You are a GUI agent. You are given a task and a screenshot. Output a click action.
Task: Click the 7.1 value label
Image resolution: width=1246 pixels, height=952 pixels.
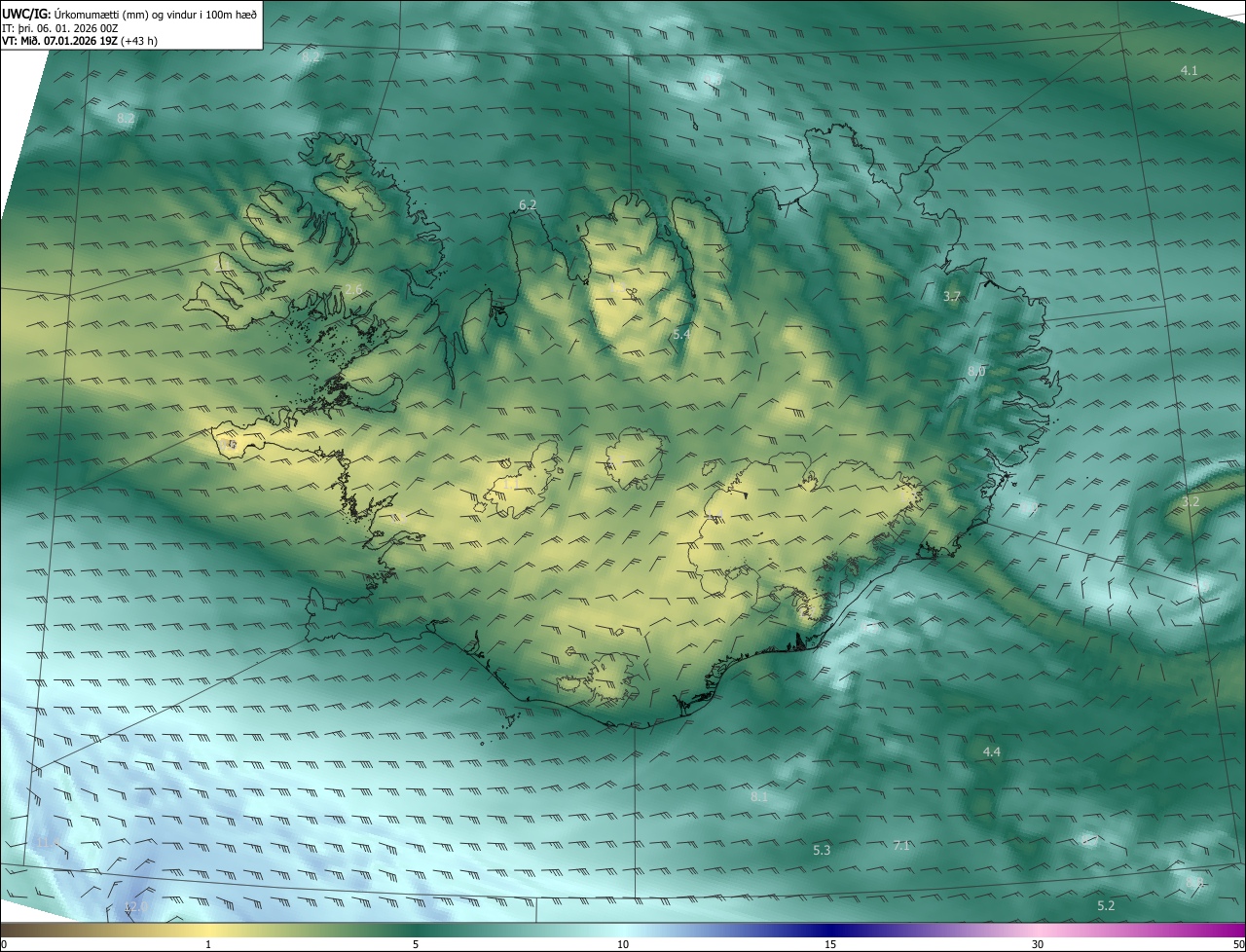901,846
